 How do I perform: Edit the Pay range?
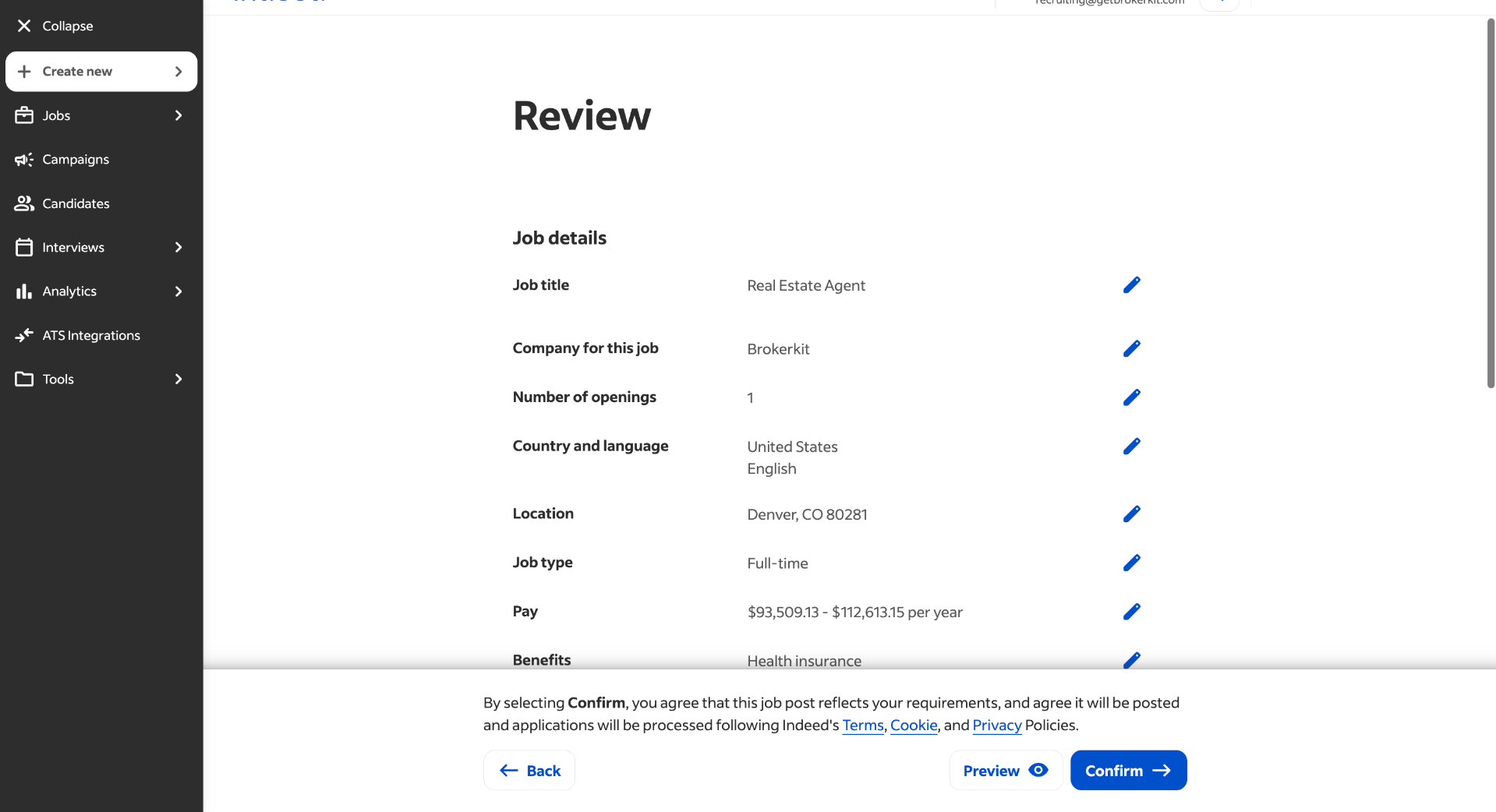pos(1132,611)
